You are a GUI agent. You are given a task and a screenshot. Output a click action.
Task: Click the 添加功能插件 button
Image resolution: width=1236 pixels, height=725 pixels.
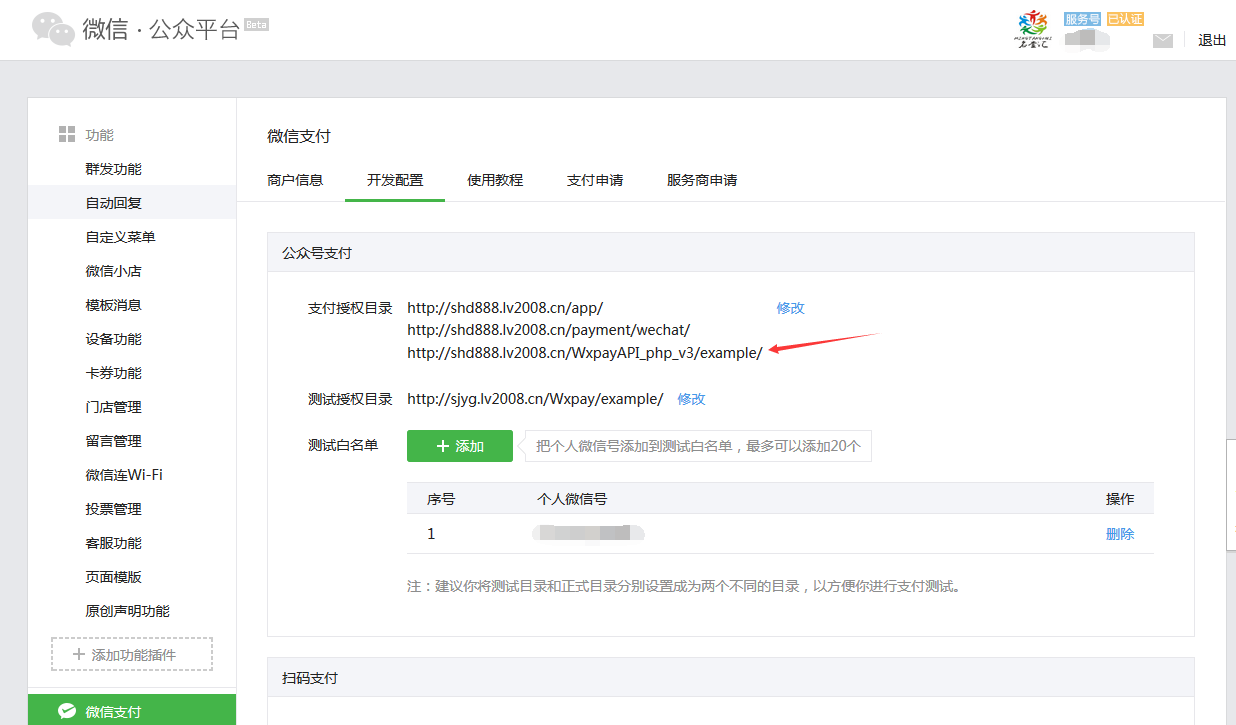(132, 654)
